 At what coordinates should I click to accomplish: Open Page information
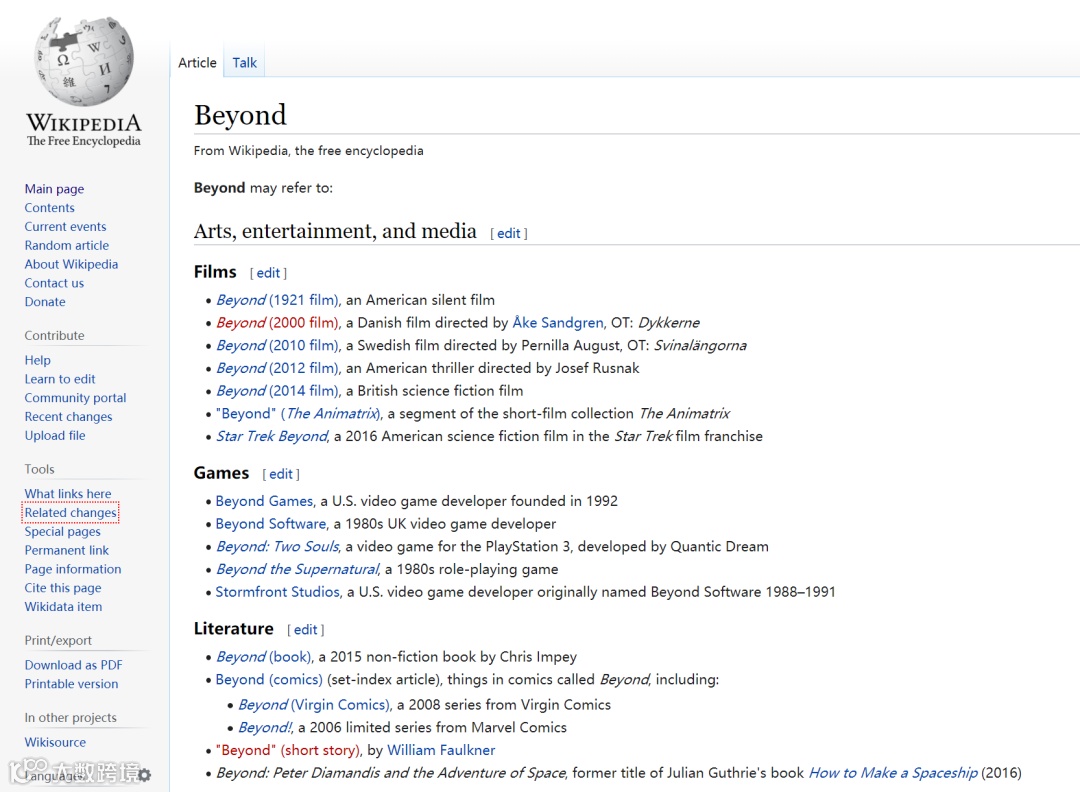click(73, 569)
